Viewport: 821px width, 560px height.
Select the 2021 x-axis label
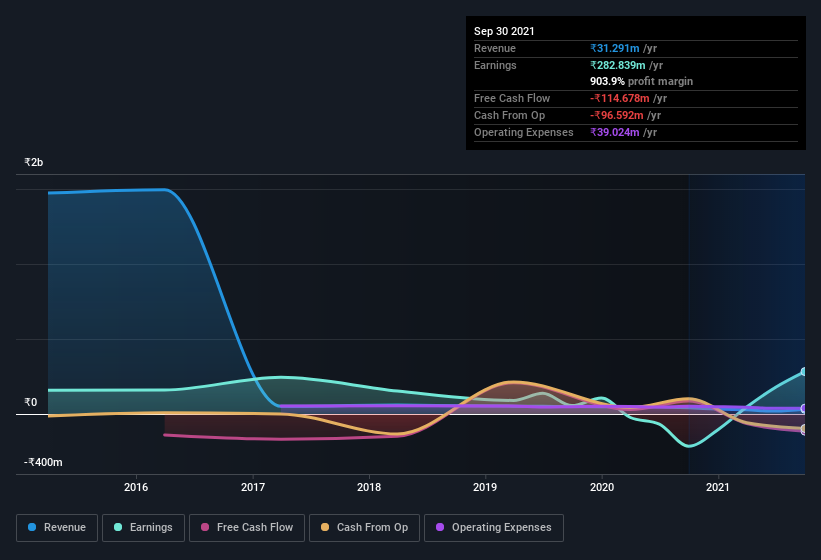pos(717,487)
